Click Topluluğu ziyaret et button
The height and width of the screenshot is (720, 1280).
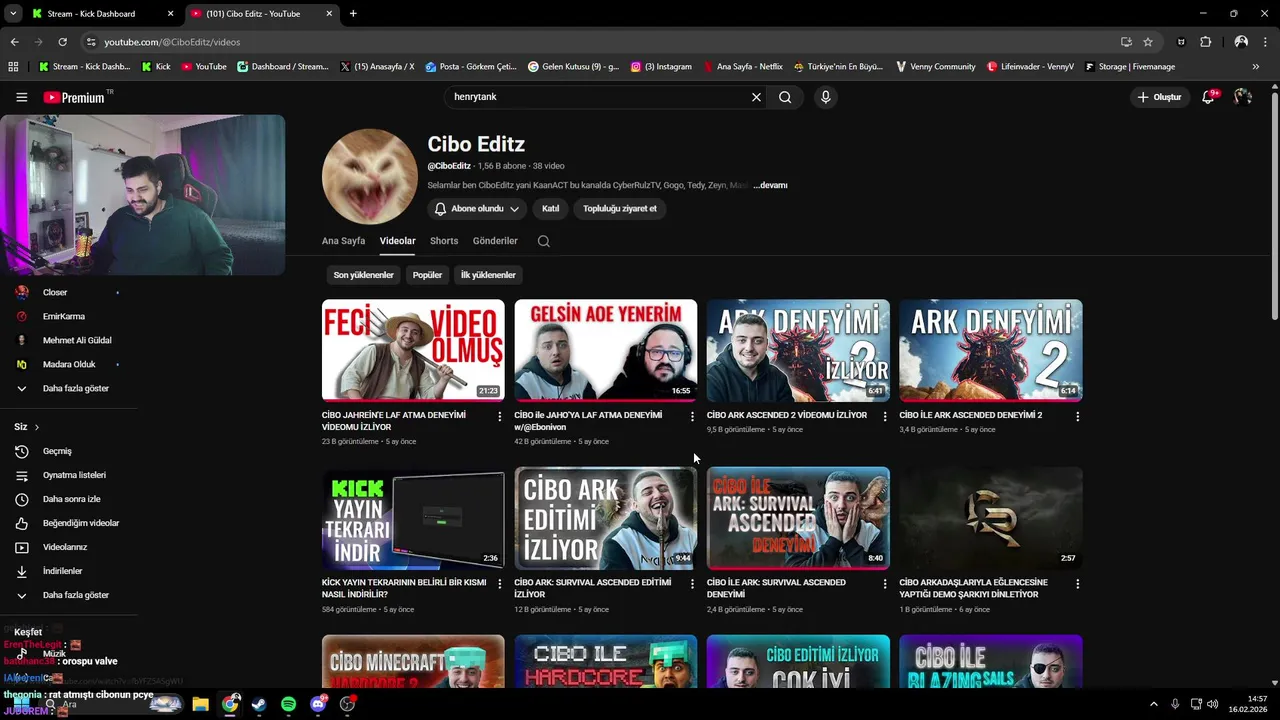click(620, 209)
